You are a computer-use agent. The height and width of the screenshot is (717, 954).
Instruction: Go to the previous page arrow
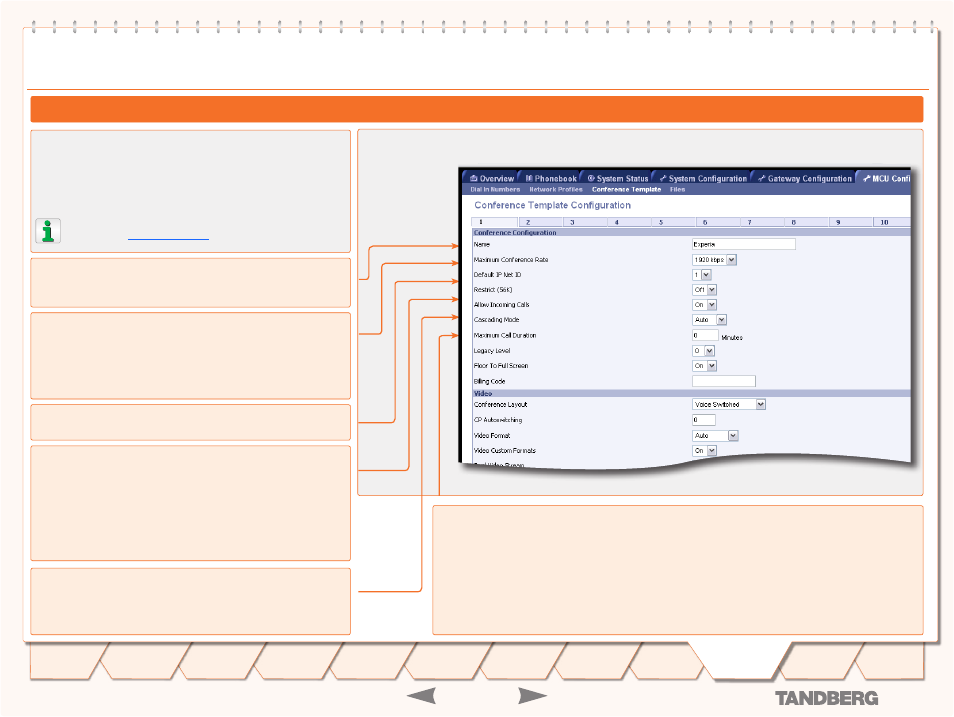(x=421, y=696)
